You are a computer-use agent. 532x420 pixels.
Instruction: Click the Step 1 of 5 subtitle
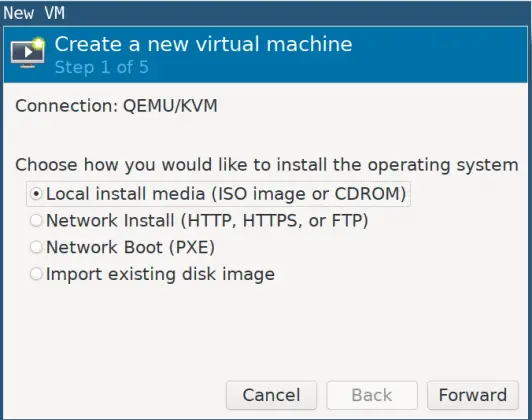pyautogui.click(x=101, y=67)
